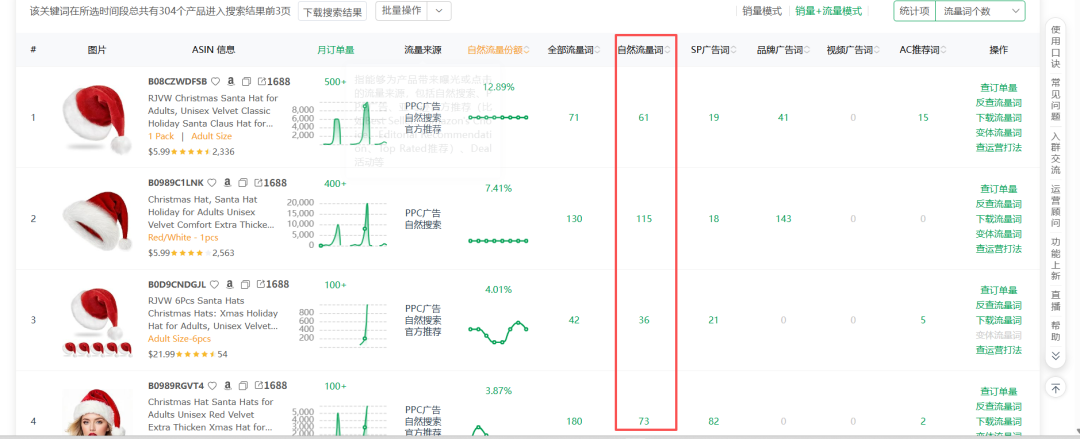Open product image of RJVW 6Pcs Santa Hats
The image size is (1080, 439).
(97, 320)
